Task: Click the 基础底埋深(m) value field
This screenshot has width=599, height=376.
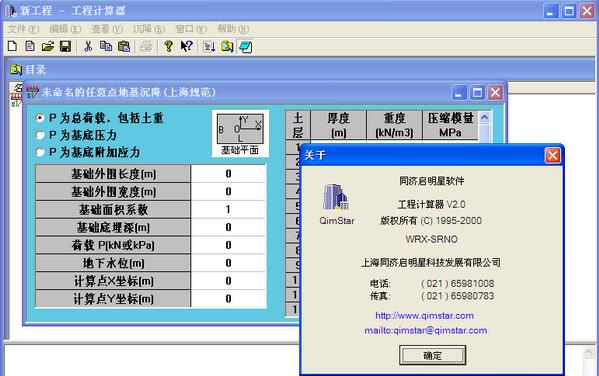Action: (228, 227)
